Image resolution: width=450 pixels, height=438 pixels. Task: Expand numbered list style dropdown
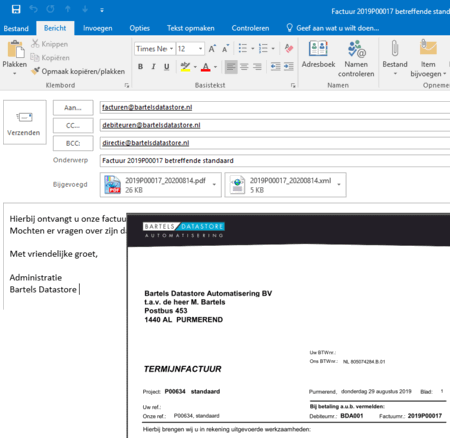(273, 49)
